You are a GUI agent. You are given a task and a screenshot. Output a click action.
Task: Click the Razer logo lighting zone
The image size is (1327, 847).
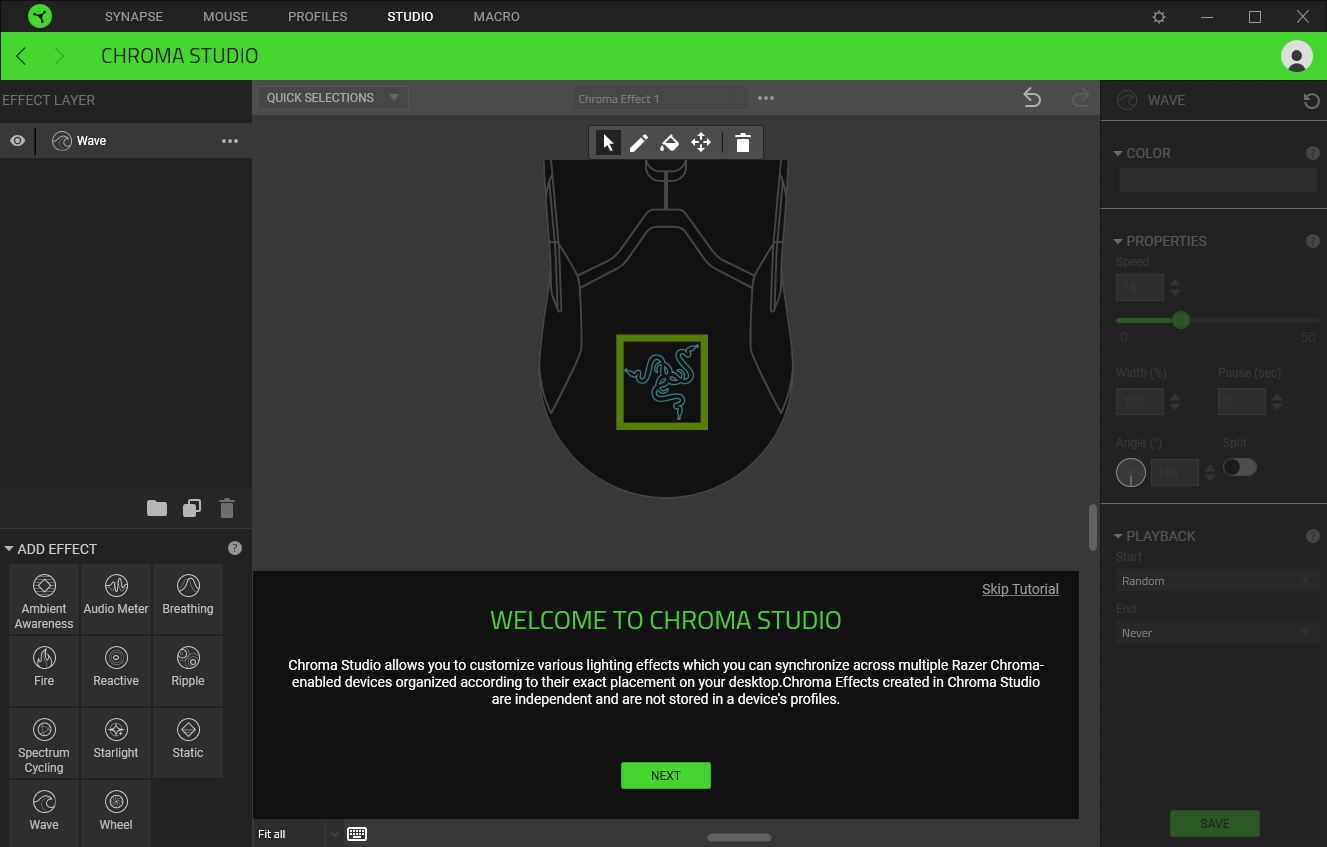(x=662, y=382)
